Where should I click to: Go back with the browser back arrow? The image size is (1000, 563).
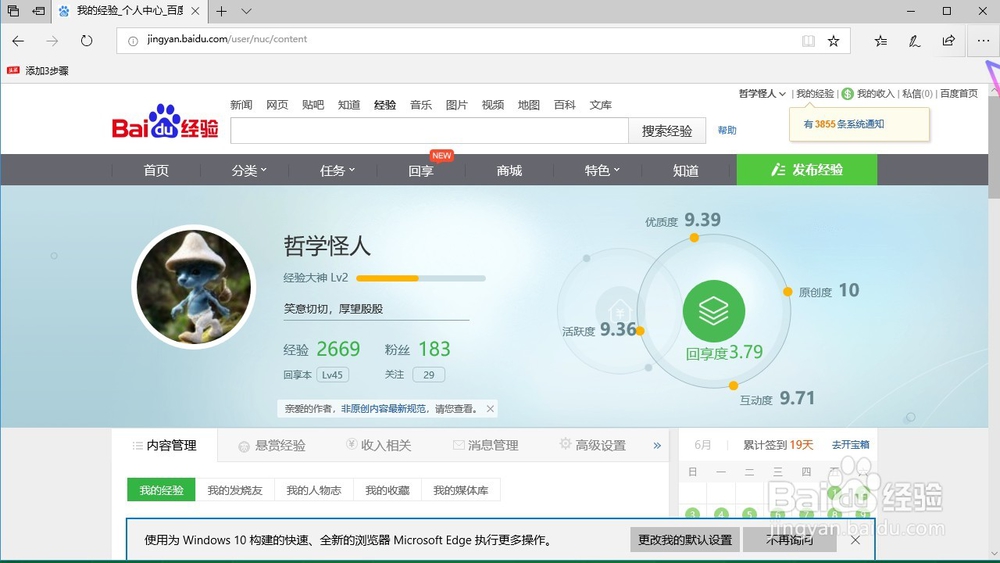[x=18, y=41]
